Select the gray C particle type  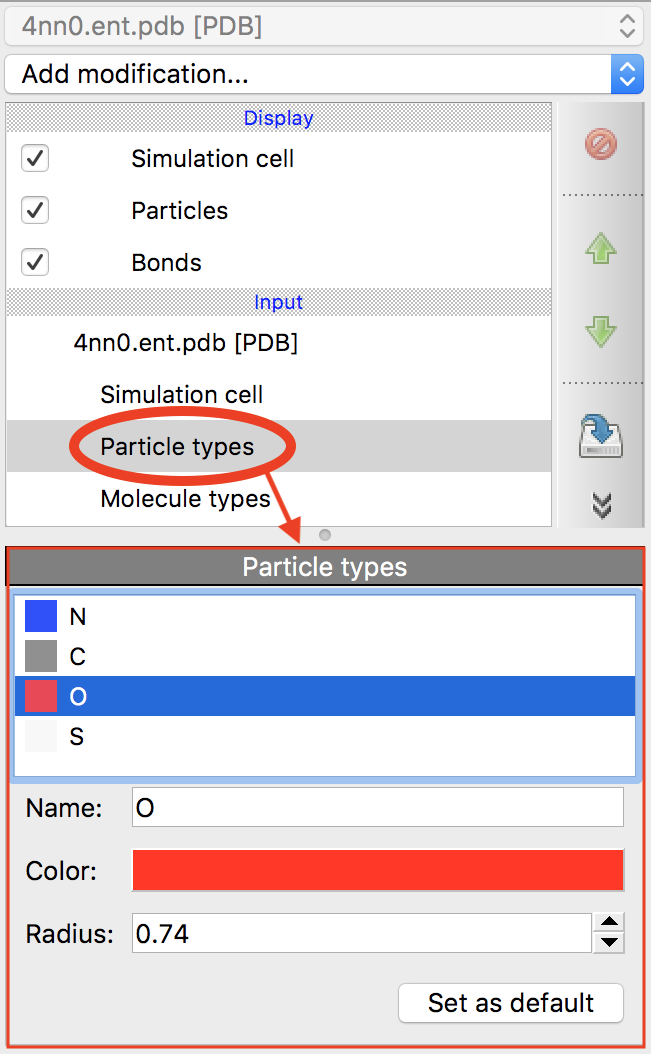[76, 656]
